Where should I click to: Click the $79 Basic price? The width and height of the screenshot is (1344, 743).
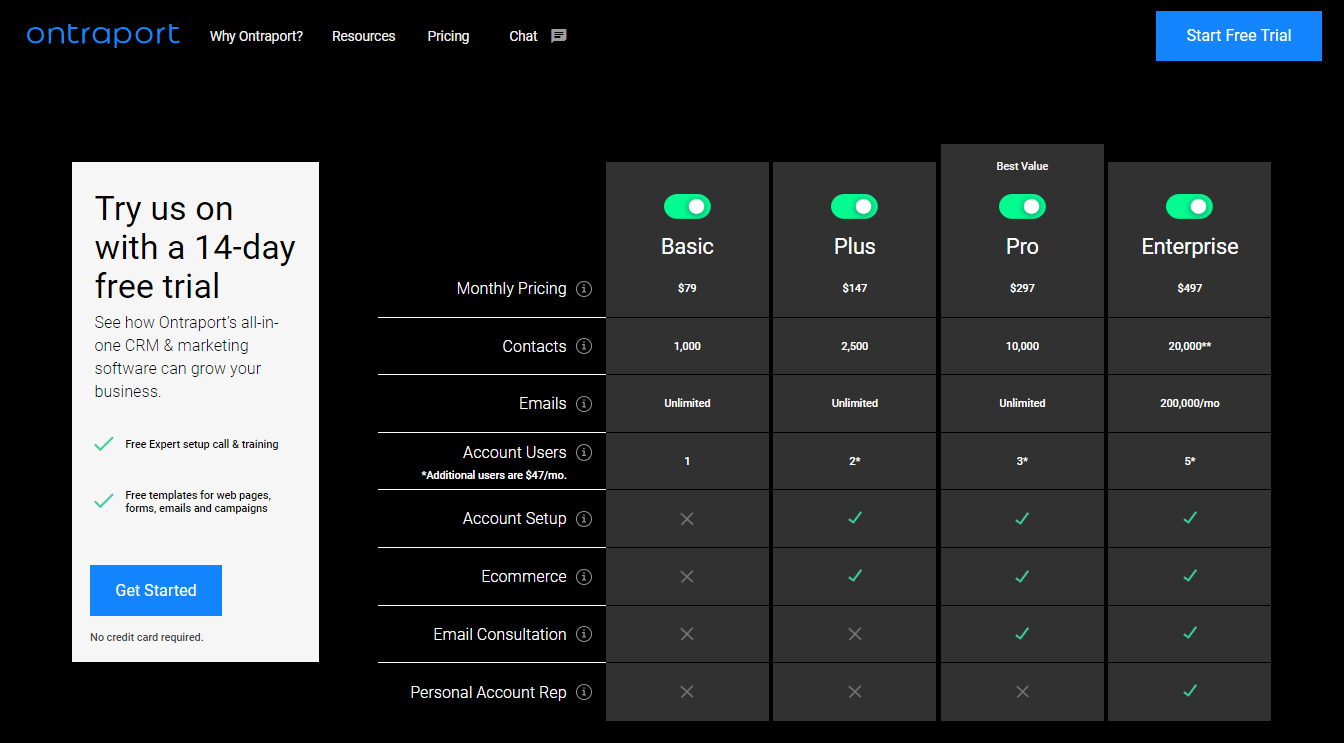(x=687, y=288)
